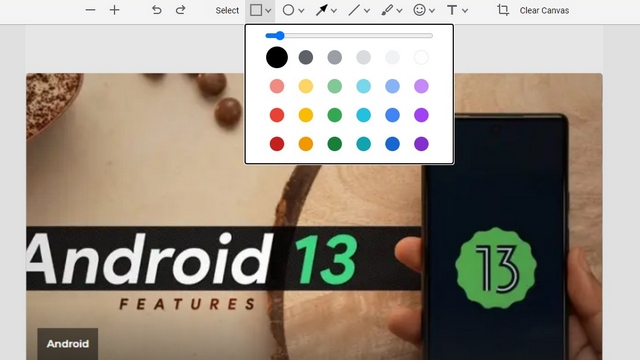This screenshot has width=640, height=360.
Task: Pick the dark red color swatch
Action: pyautogui.click(x=277, y=144)
